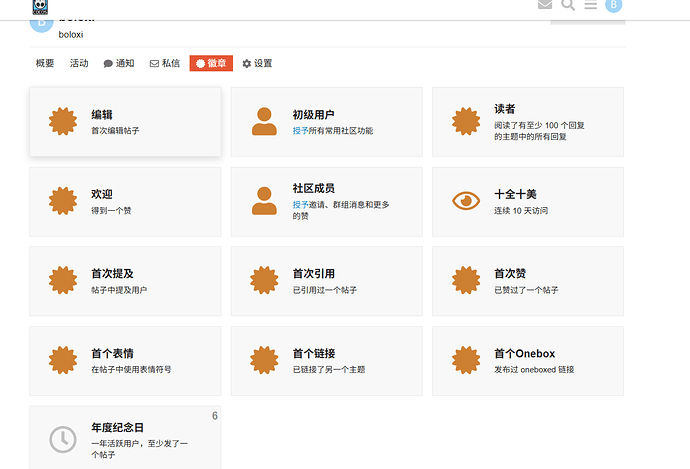This screenshot has height=469, width=690.
Task: Click description 在帖子中使用表情符号
Action: pyautogui.click(x=131, y=370)
